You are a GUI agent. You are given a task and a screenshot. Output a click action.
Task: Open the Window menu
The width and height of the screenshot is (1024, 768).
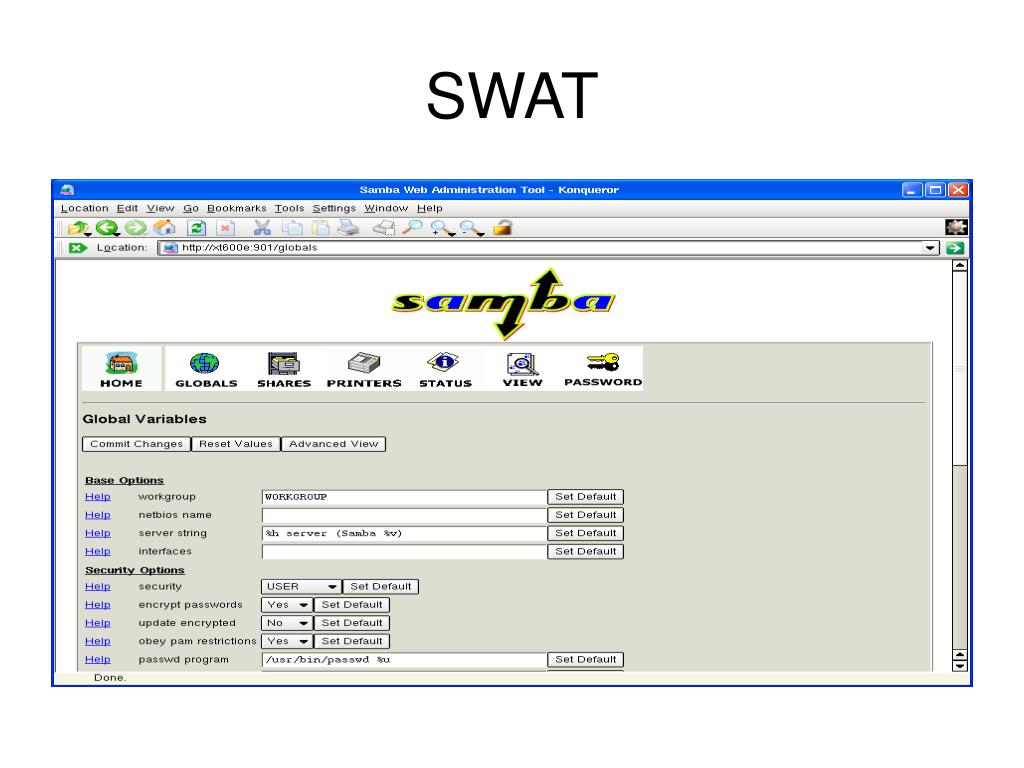pos(386,208)
